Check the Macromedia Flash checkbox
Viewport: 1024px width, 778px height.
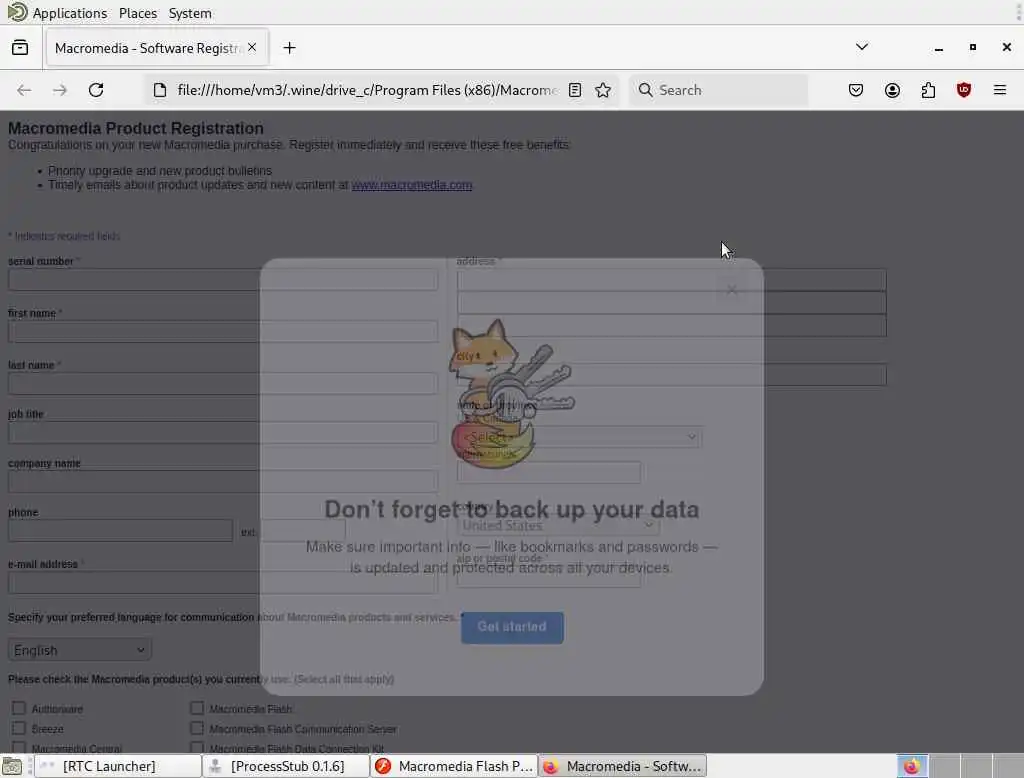197,708
